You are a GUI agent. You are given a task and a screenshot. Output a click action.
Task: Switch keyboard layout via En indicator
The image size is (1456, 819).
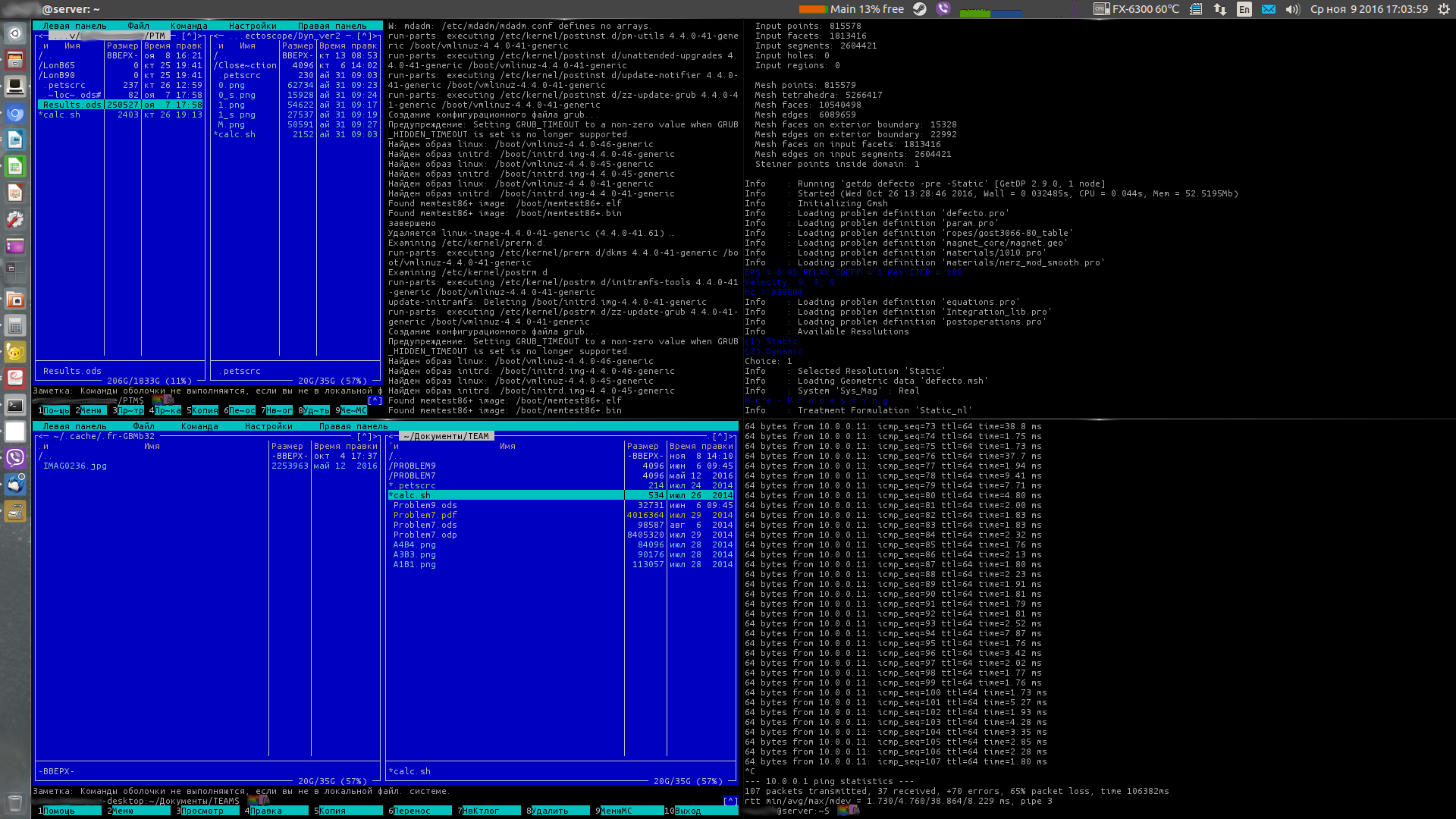pos(1244,9)
